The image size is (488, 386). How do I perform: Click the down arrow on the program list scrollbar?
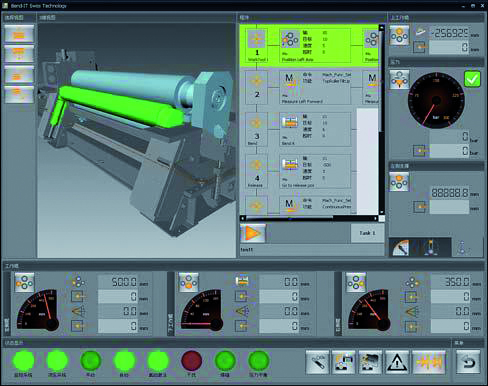(382, 212)
